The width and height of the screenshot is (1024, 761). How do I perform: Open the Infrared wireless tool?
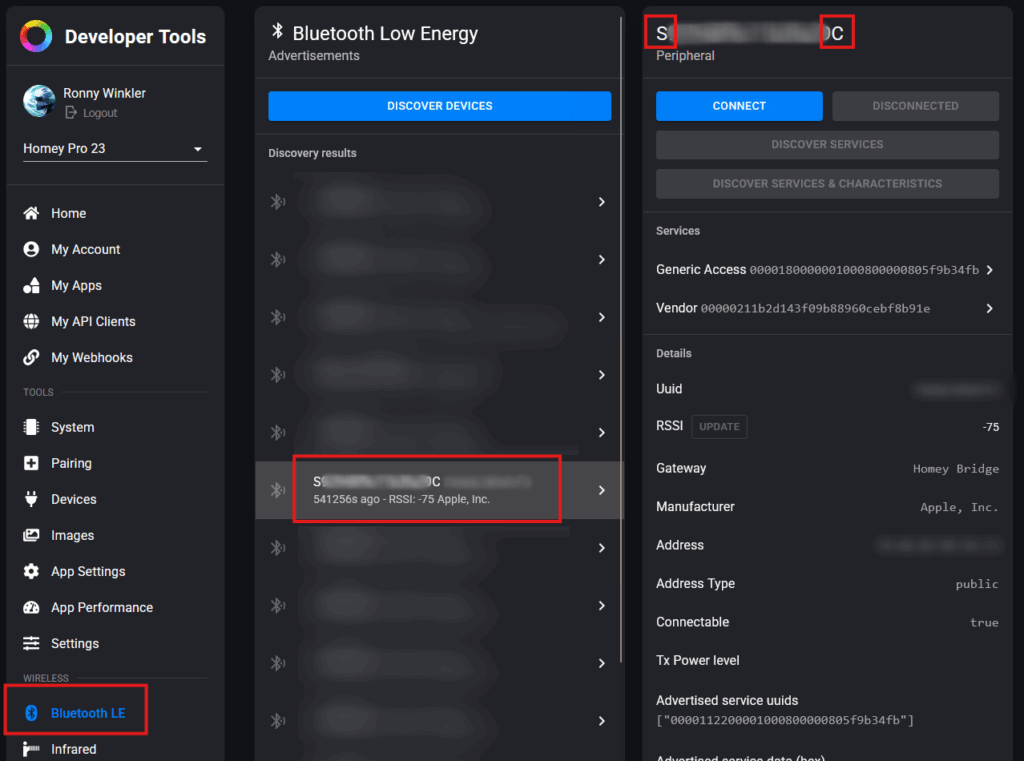pyautogui.click(x=74, y=749)
